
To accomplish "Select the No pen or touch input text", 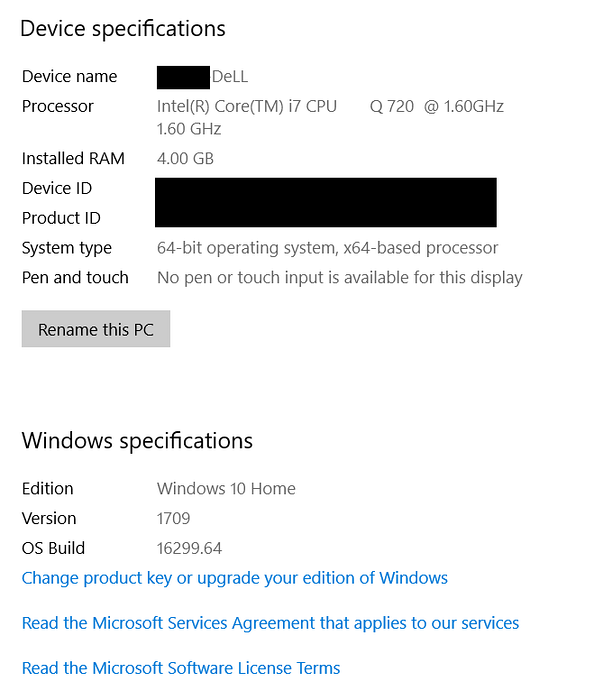I will pos(339,277).
